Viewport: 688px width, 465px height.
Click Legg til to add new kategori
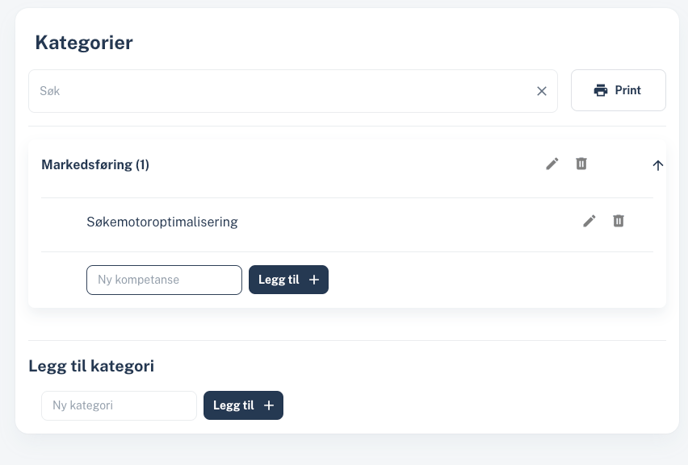[x=243, y=405]
